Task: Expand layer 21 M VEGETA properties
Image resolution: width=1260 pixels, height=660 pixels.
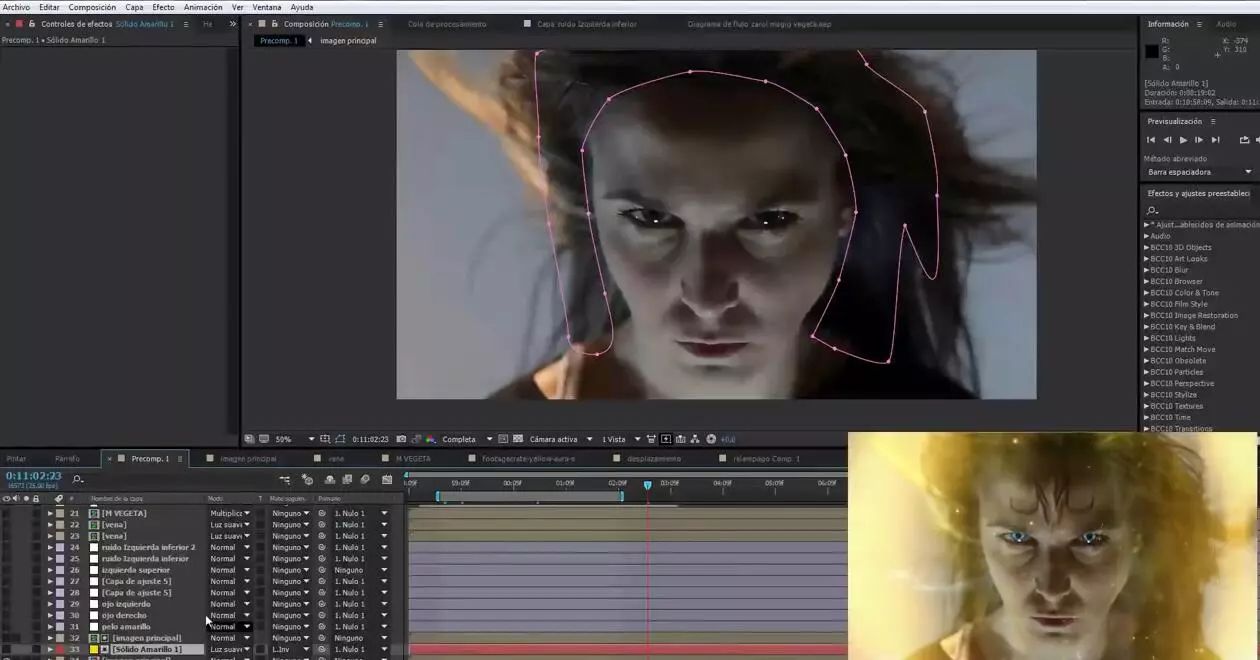Action: (x=50, y=513)
